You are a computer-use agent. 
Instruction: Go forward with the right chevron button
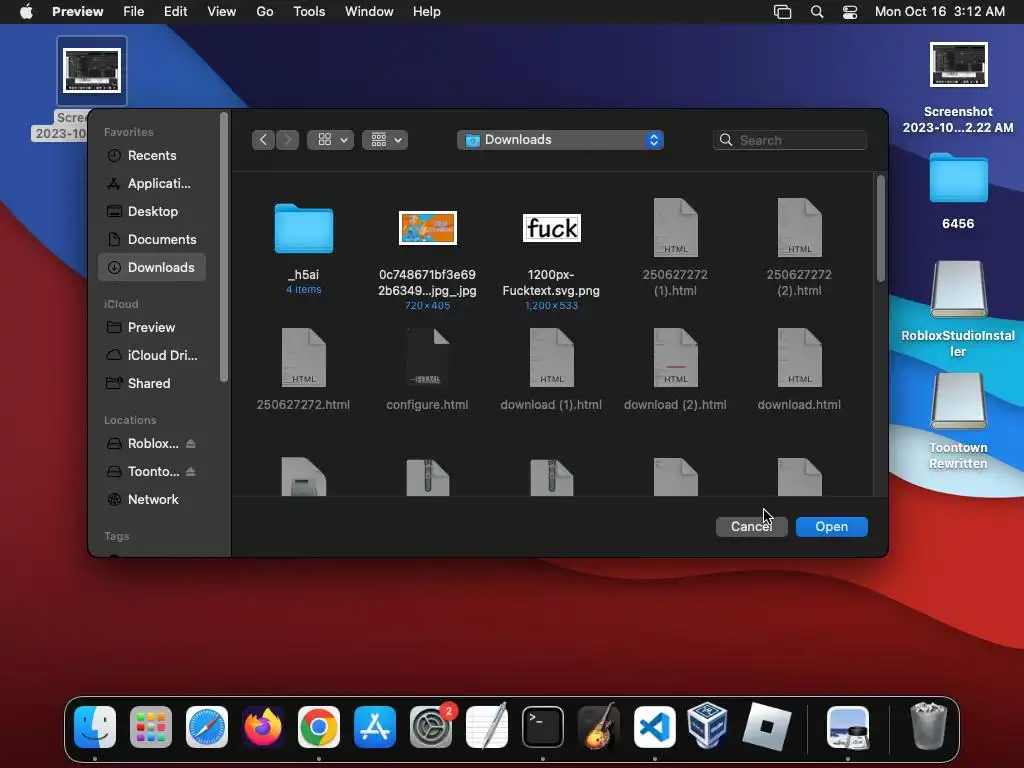[287, 140]
